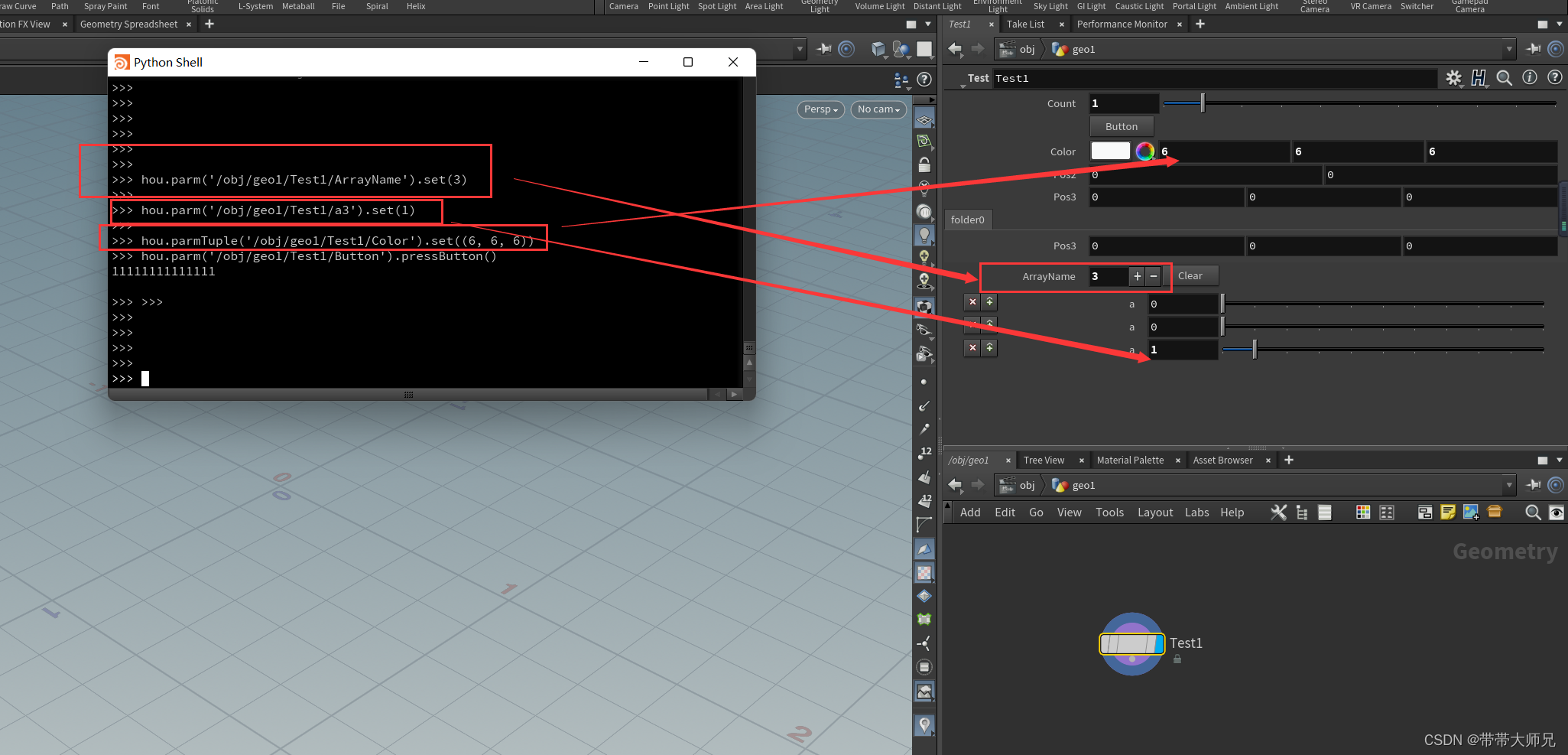This screenshot has width=1568, height=755.
Task: Create a network box icon
Action: tap(1424, 513)
